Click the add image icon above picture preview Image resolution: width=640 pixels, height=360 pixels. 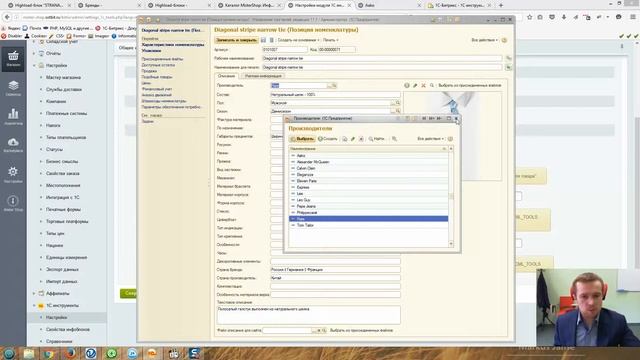(x=407, y=85)
